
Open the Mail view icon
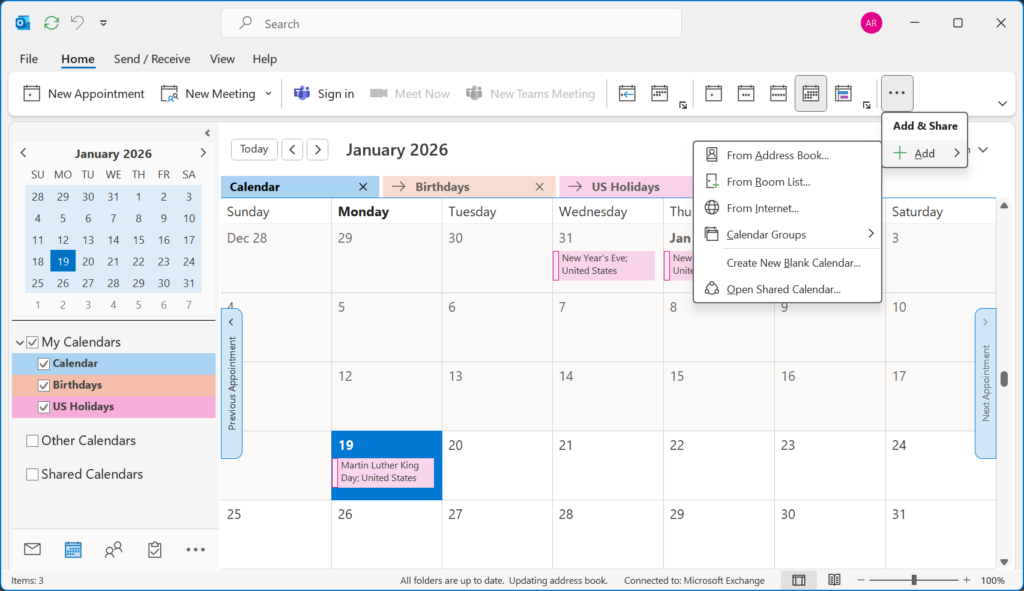32,549
